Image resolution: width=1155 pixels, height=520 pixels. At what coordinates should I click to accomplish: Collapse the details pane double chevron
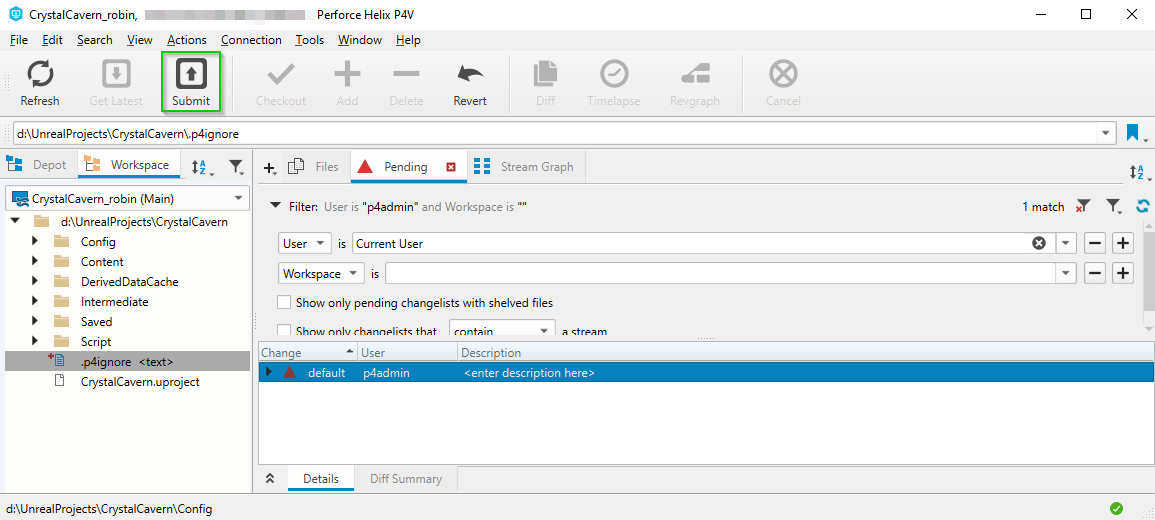270,479
